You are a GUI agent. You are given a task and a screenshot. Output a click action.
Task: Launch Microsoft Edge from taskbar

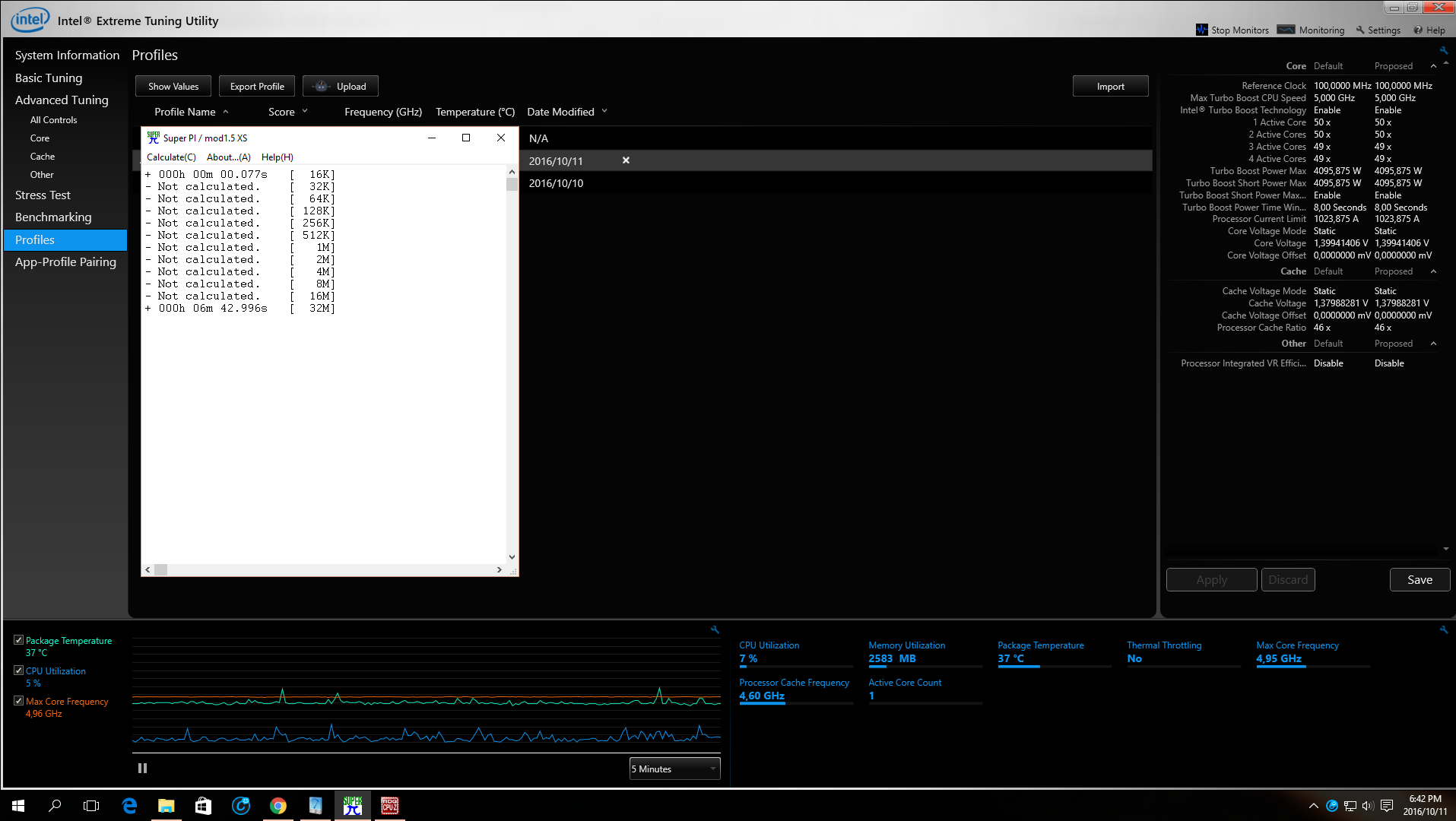pos(129,806)
